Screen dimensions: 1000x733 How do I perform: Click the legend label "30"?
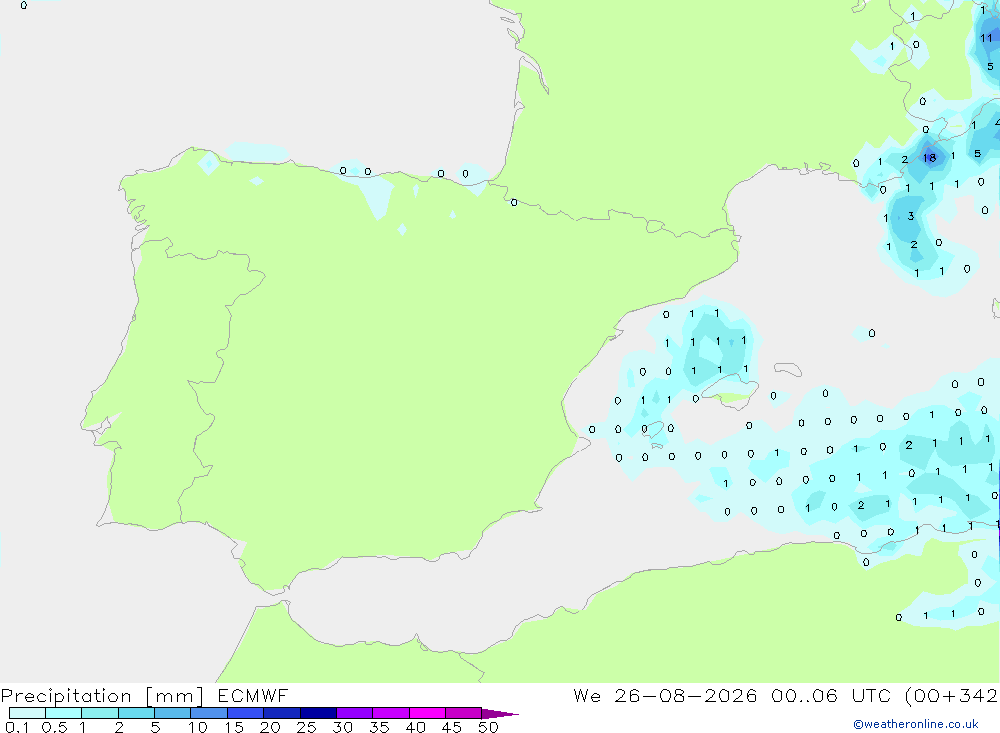point(342,727)
